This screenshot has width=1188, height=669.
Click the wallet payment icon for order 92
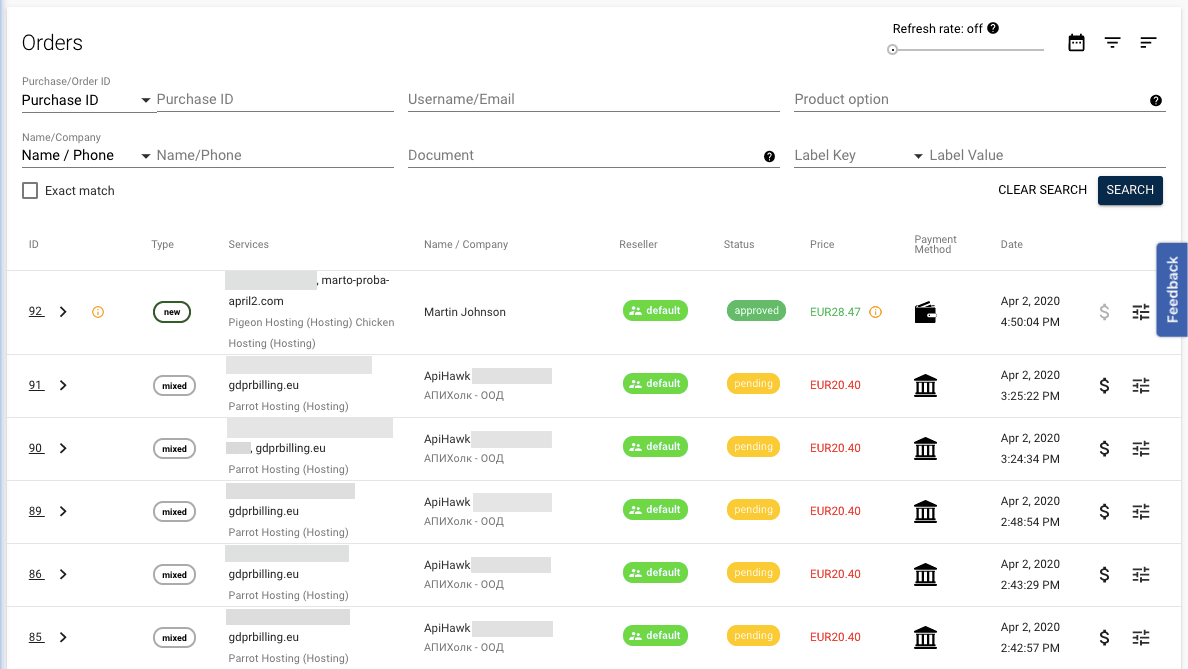click(x=925, y=313)
